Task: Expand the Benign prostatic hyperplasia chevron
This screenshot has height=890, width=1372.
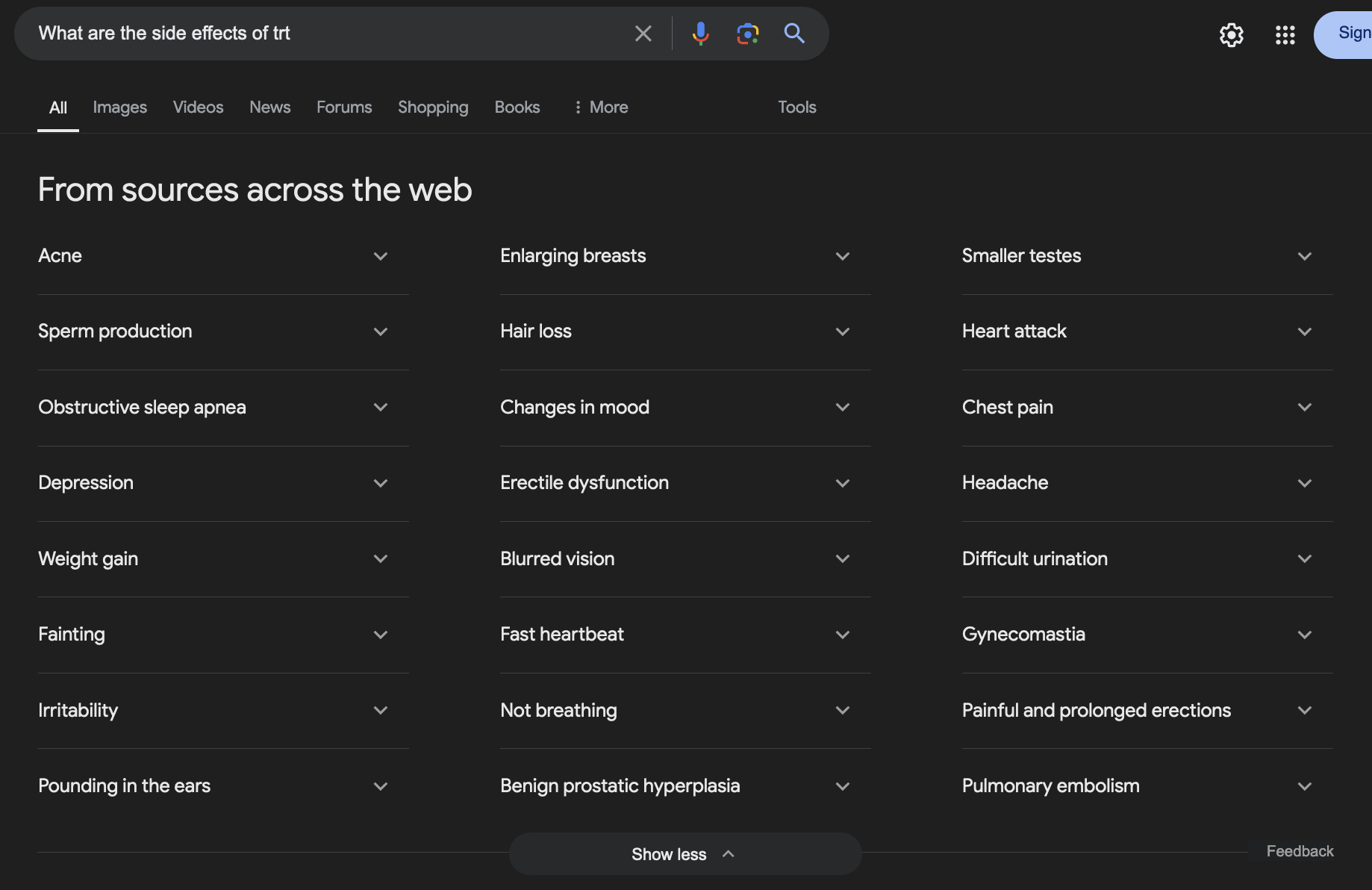Action: coord(843,786)
